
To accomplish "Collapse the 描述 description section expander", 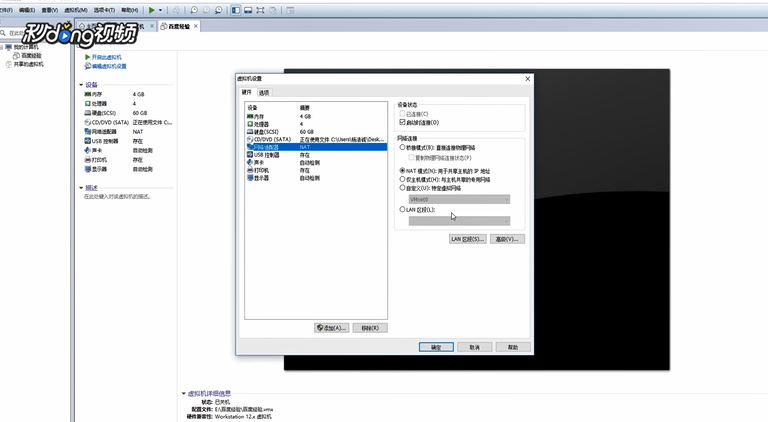I will pos(81,188).
